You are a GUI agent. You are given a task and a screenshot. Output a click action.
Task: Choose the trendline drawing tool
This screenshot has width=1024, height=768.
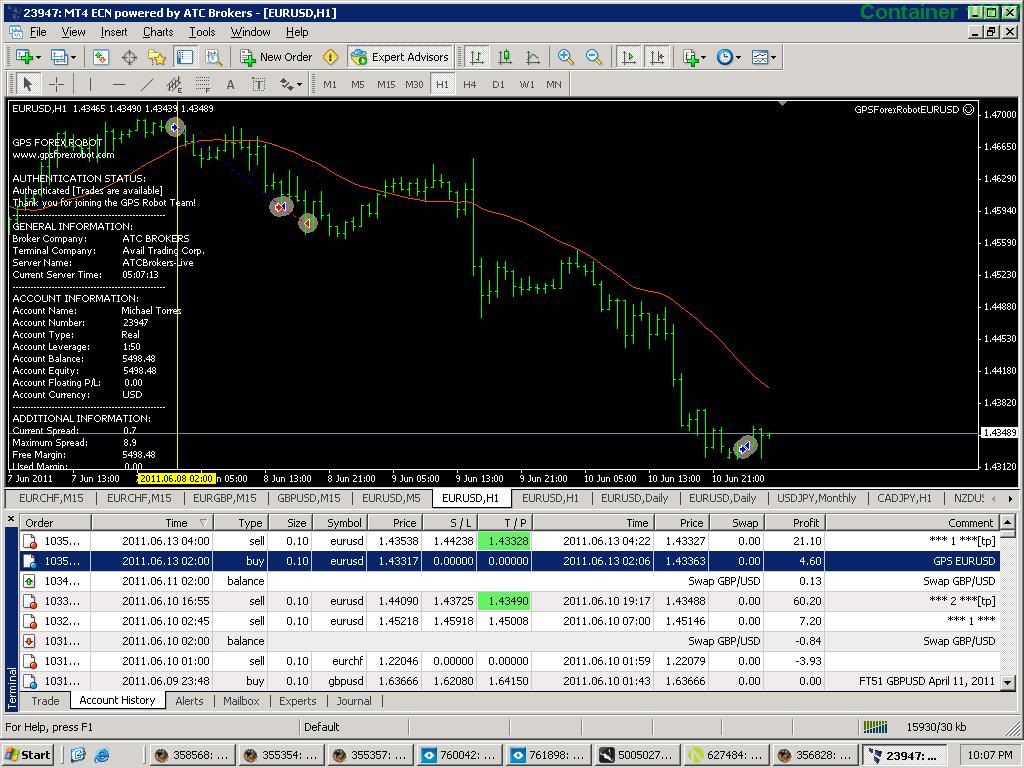pos(147,85)
